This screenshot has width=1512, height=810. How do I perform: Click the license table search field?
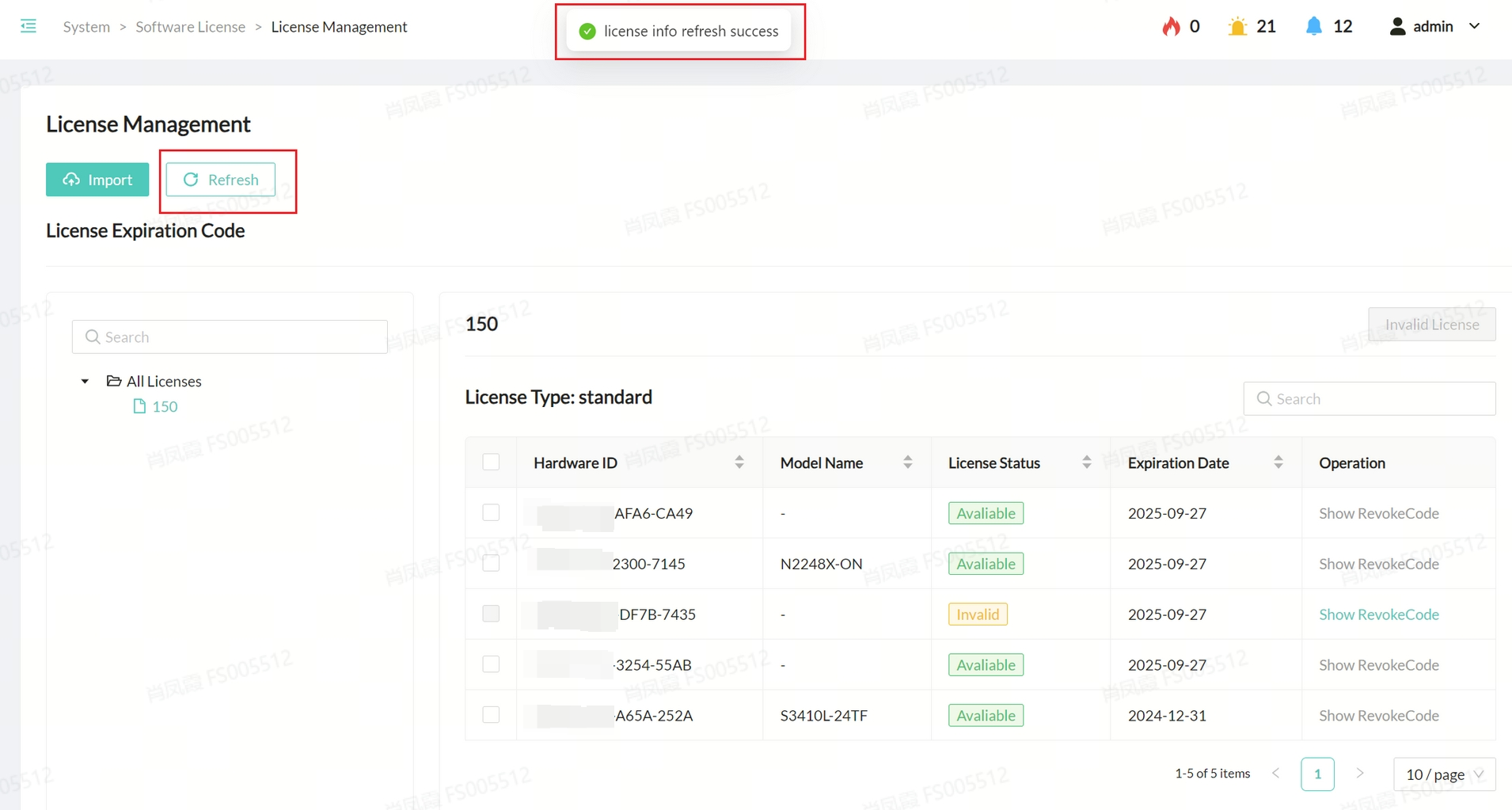[1377, 399]
